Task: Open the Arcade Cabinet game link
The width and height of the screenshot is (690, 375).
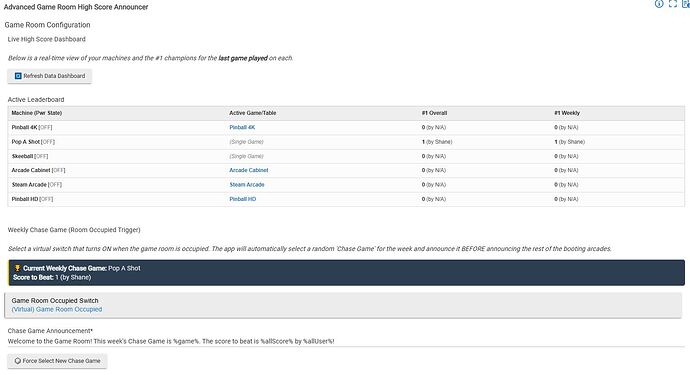Action: click(x=249, y=170)
